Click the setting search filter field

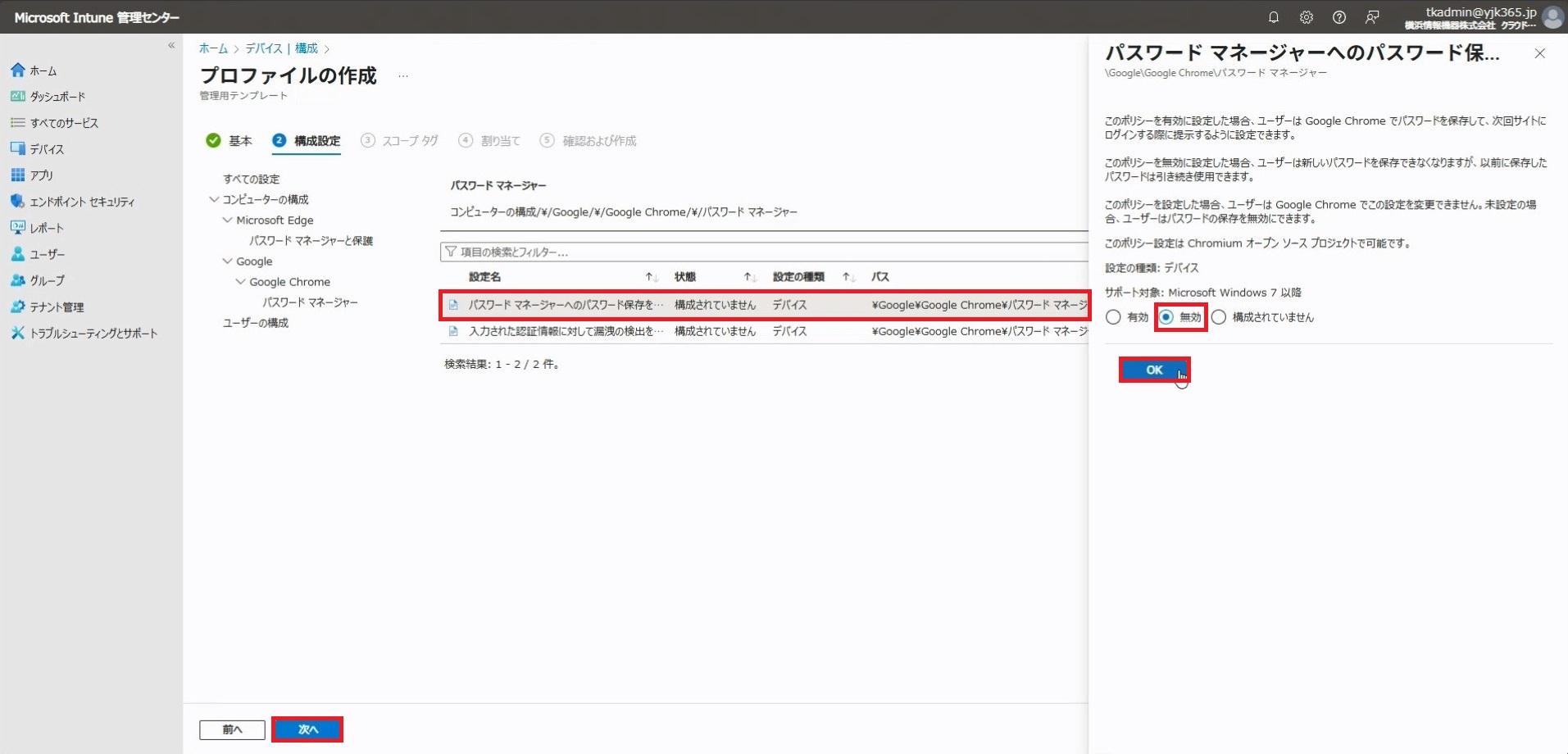point(762,252)
